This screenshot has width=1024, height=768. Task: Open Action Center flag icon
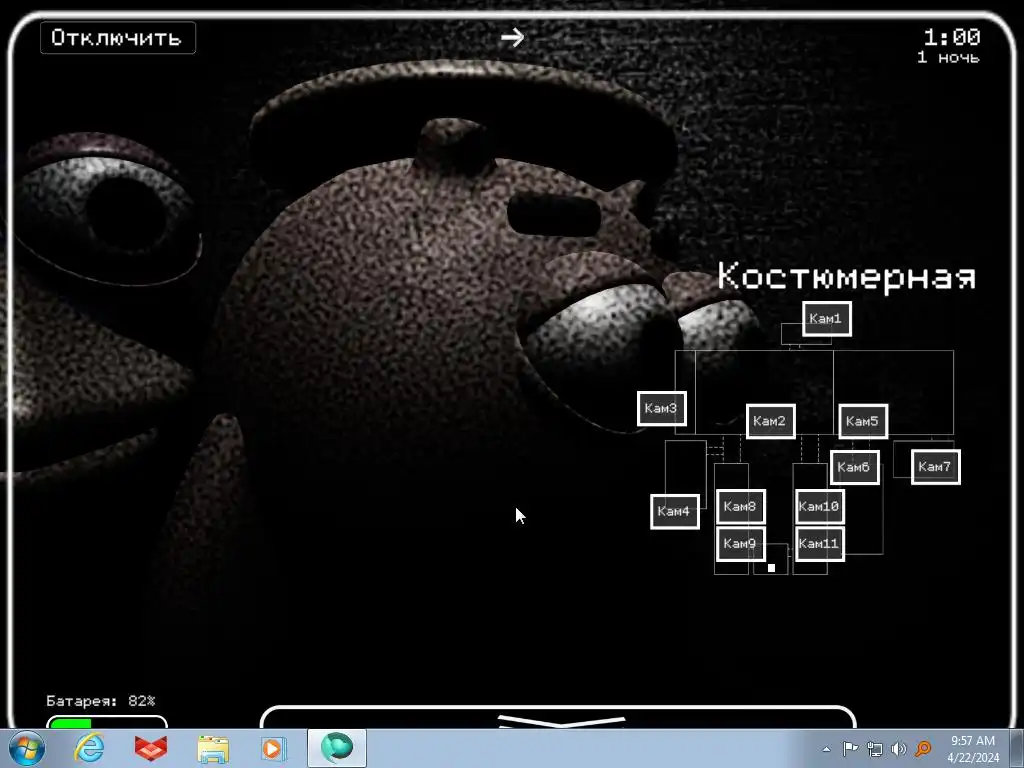click(850, 748)
